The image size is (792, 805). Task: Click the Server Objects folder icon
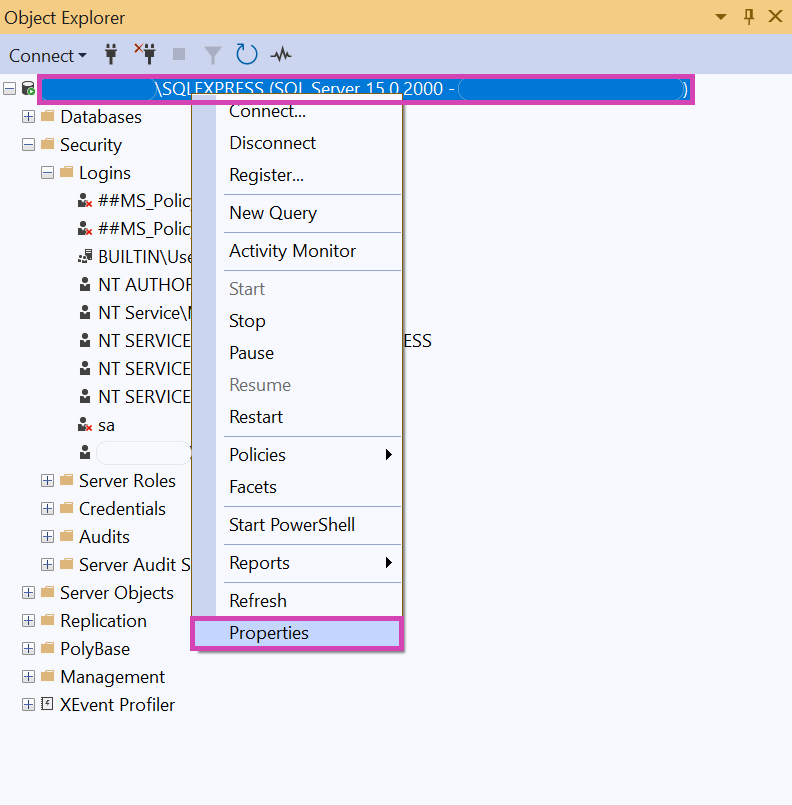pos(47,591)
